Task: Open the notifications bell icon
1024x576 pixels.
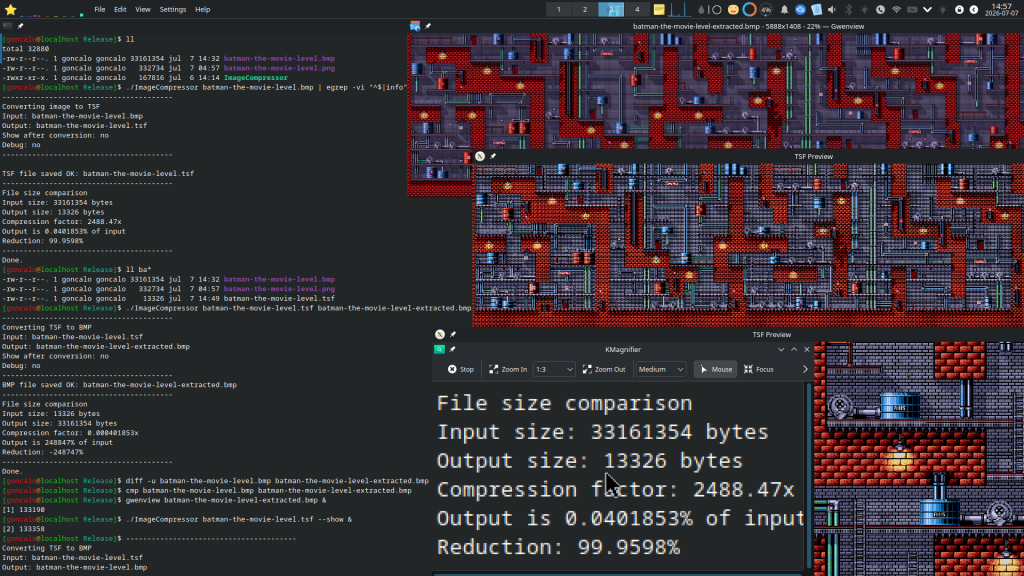Action: [784, 10]
